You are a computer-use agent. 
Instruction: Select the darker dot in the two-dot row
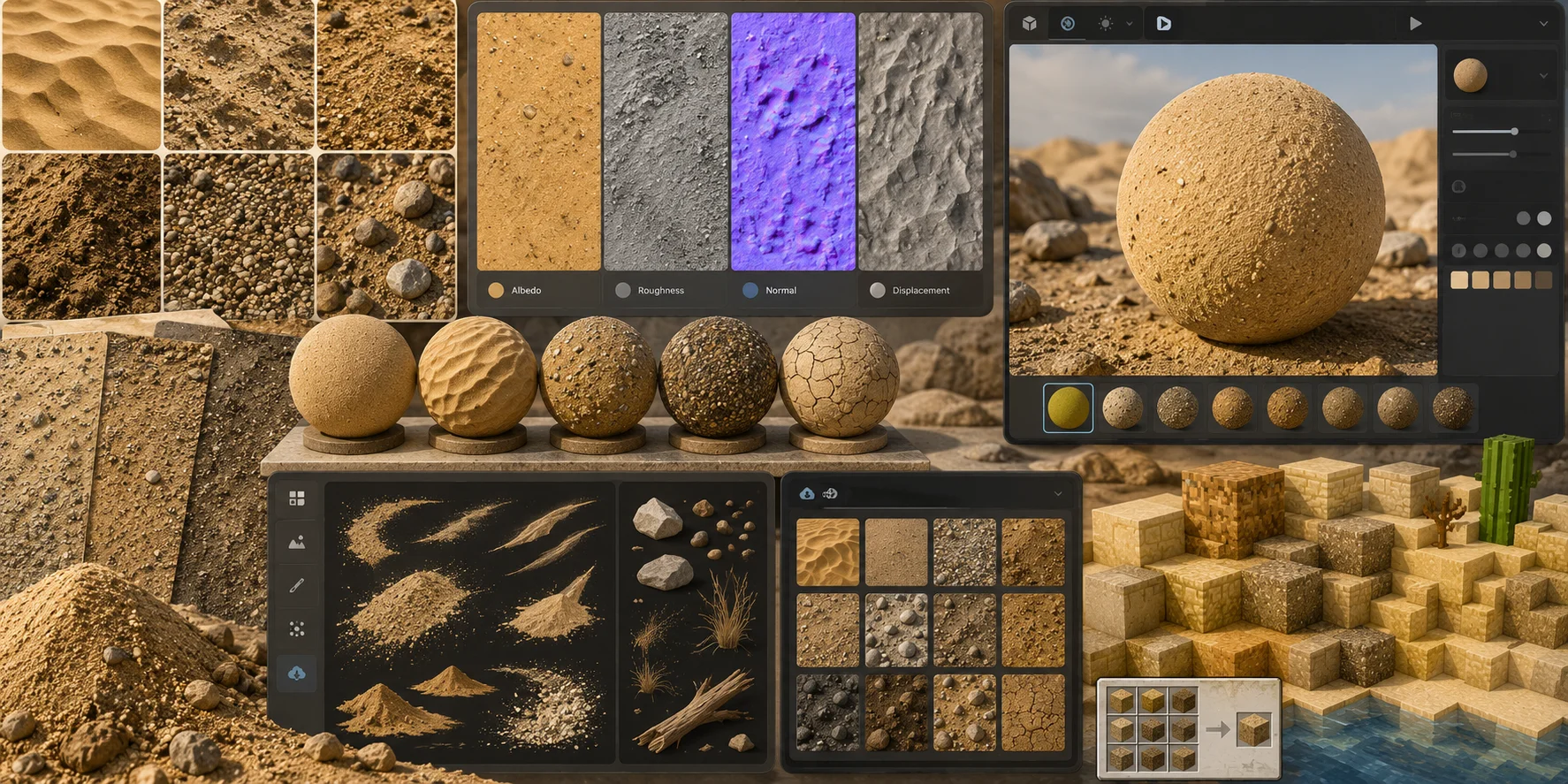(1523, 218)
